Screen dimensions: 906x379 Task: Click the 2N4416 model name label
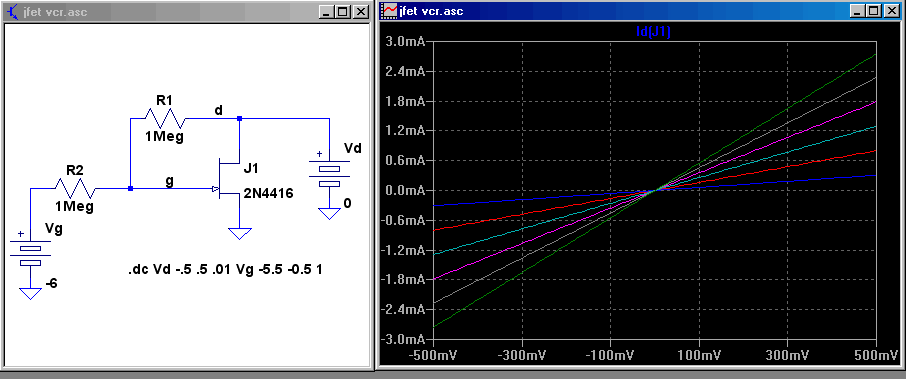click(269, 194)
